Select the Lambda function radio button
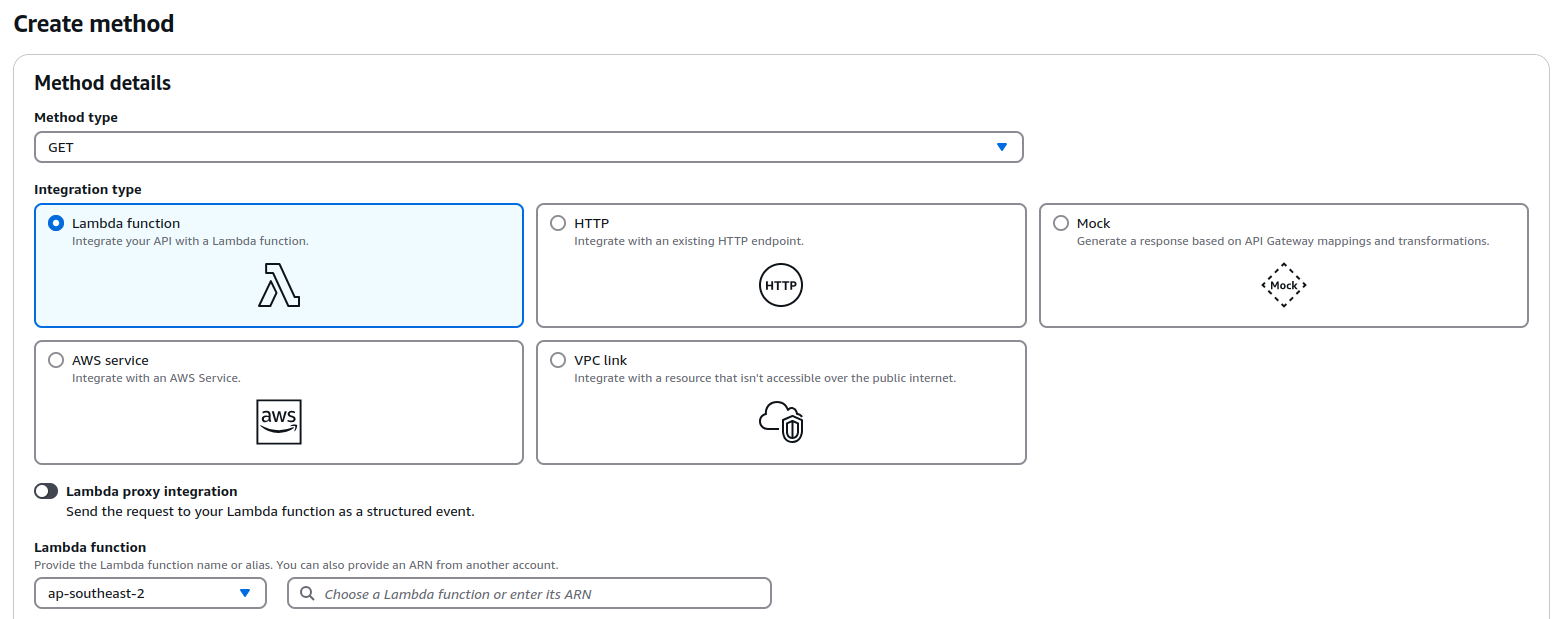This screenshot has width=1565, height=619. coord(56,224)
